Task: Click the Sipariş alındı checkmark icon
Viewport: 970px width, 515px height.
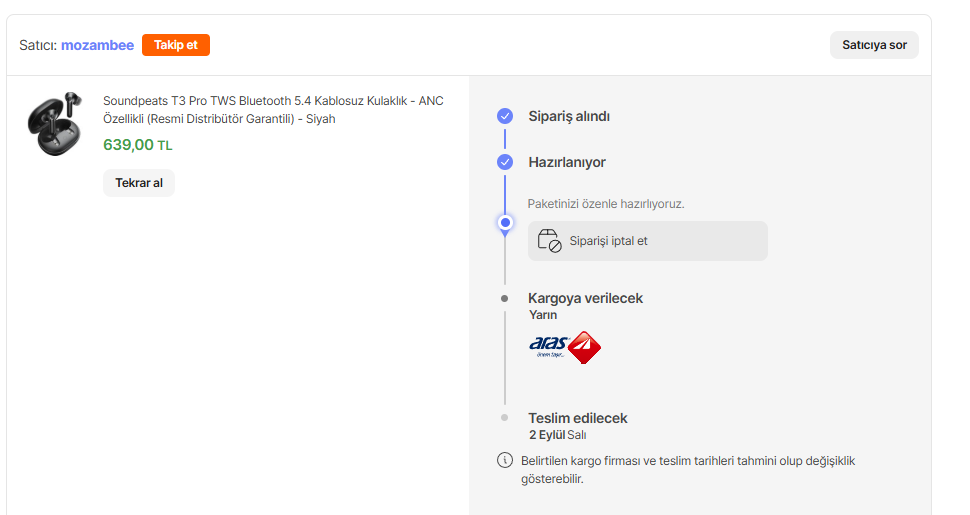Action: (x=505, y=116)
